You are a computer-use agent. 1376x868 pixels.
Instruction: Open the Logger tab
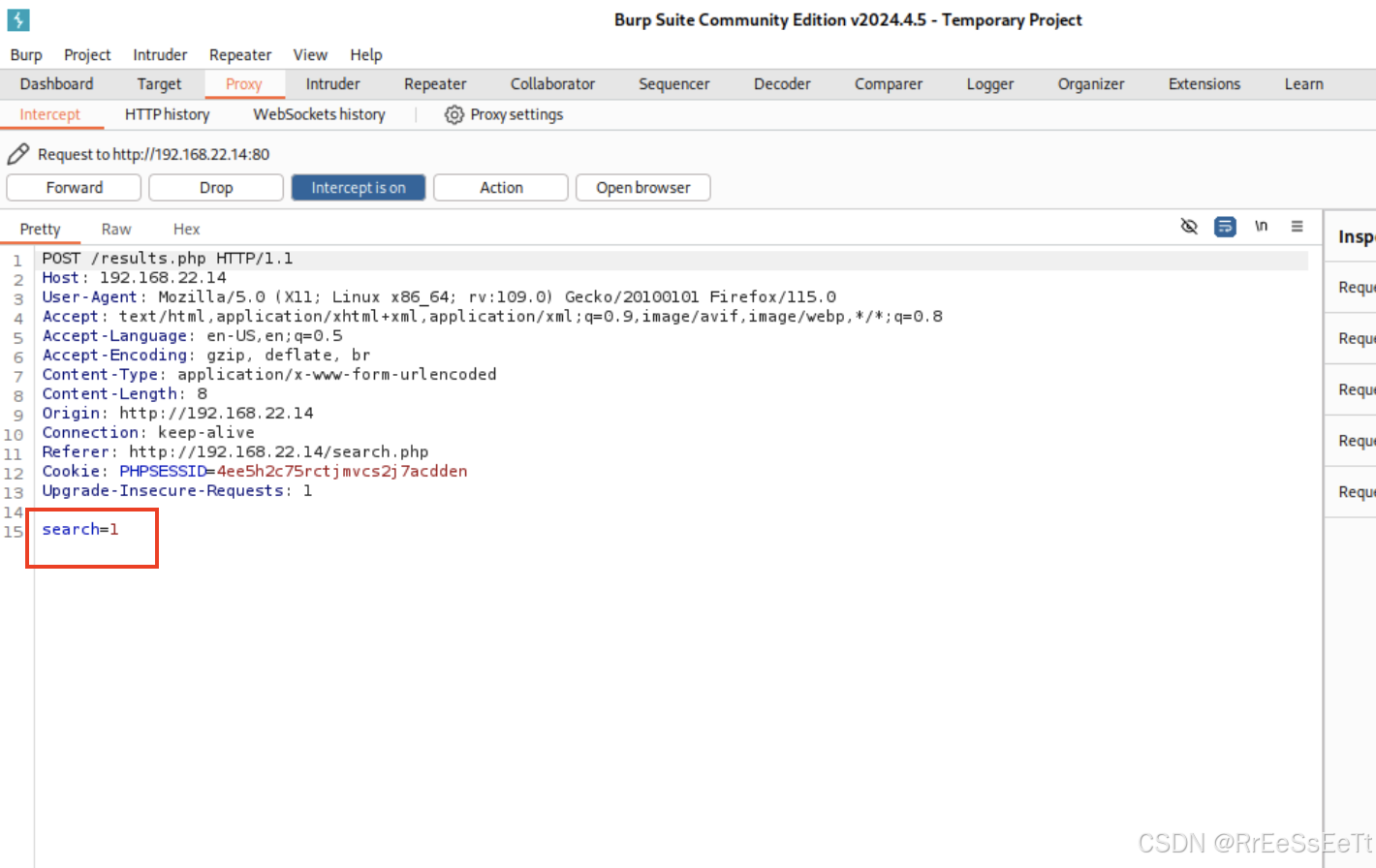pos(990,84)
